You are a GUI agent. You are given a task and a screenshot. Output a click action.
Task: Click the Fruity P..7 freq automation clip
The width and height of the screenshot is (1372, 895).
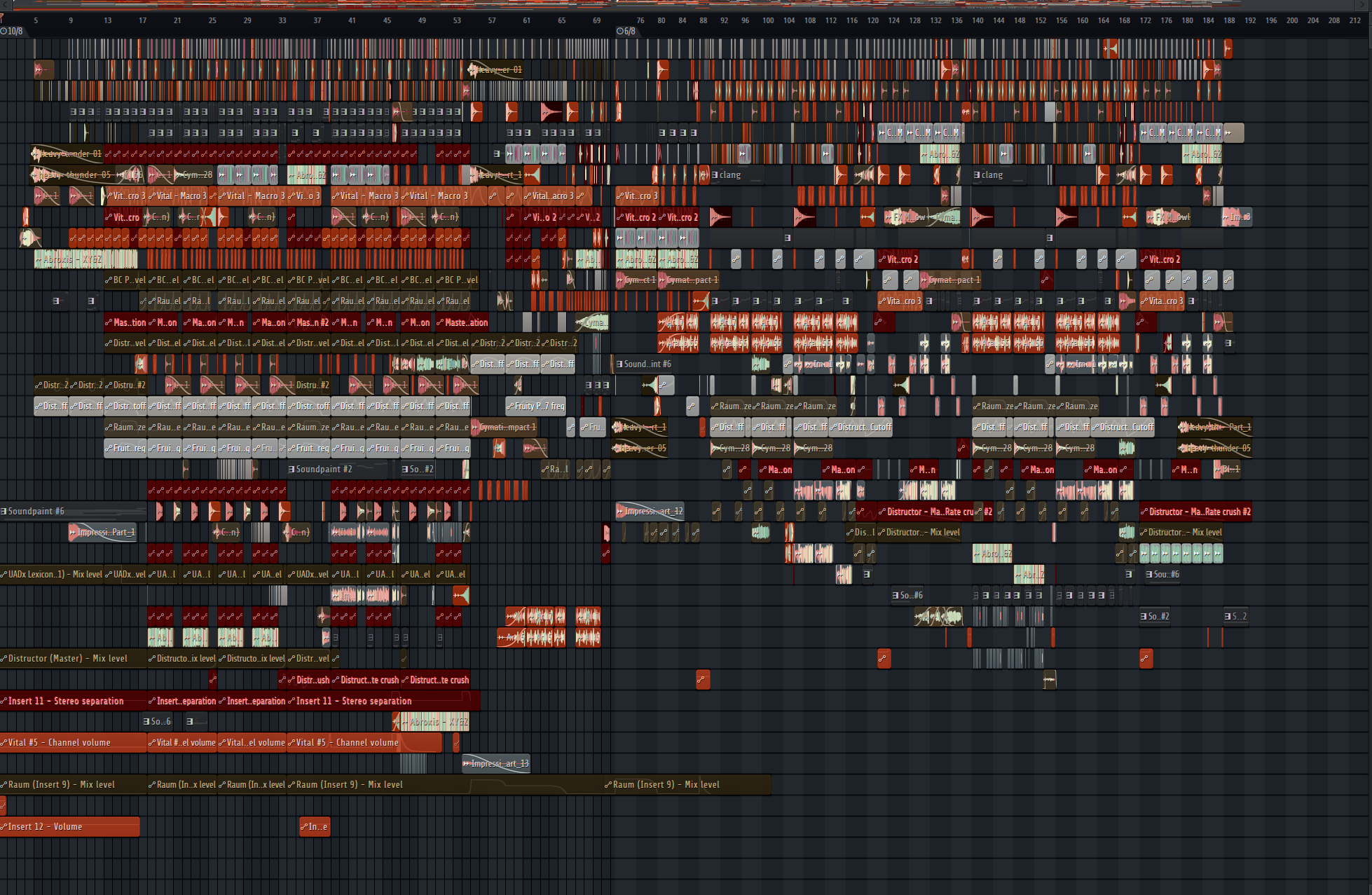(x=536, y=406)
